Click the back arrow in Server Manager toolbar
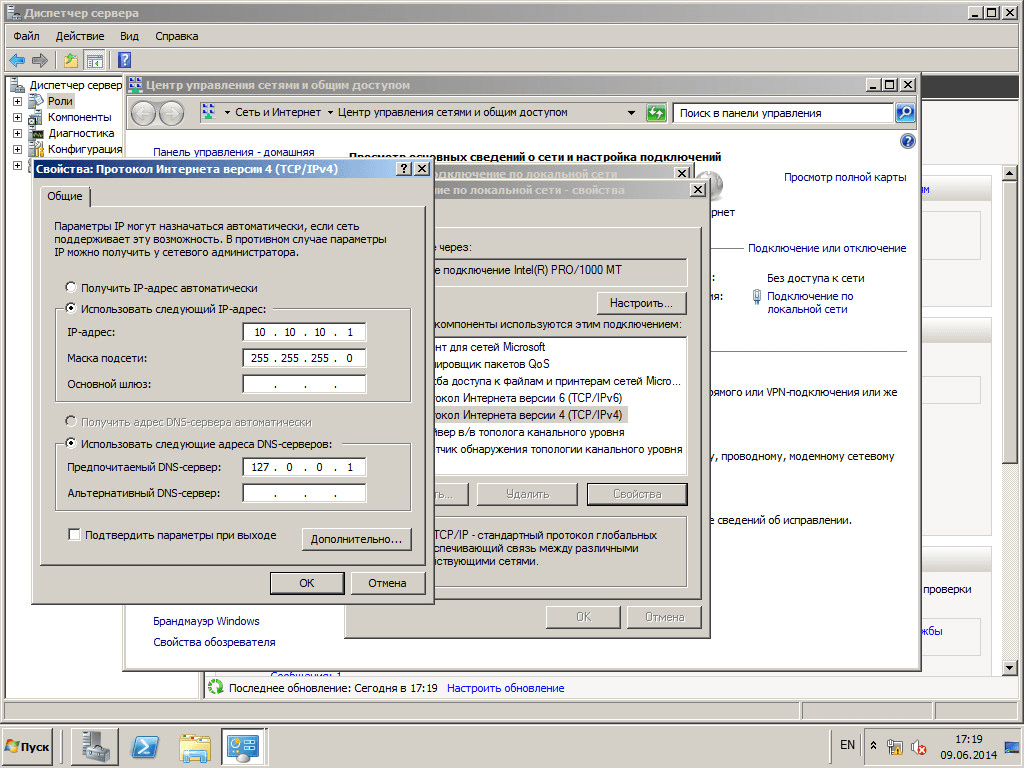The width and height of the screenshot is (1024, 768). (17, 60)
